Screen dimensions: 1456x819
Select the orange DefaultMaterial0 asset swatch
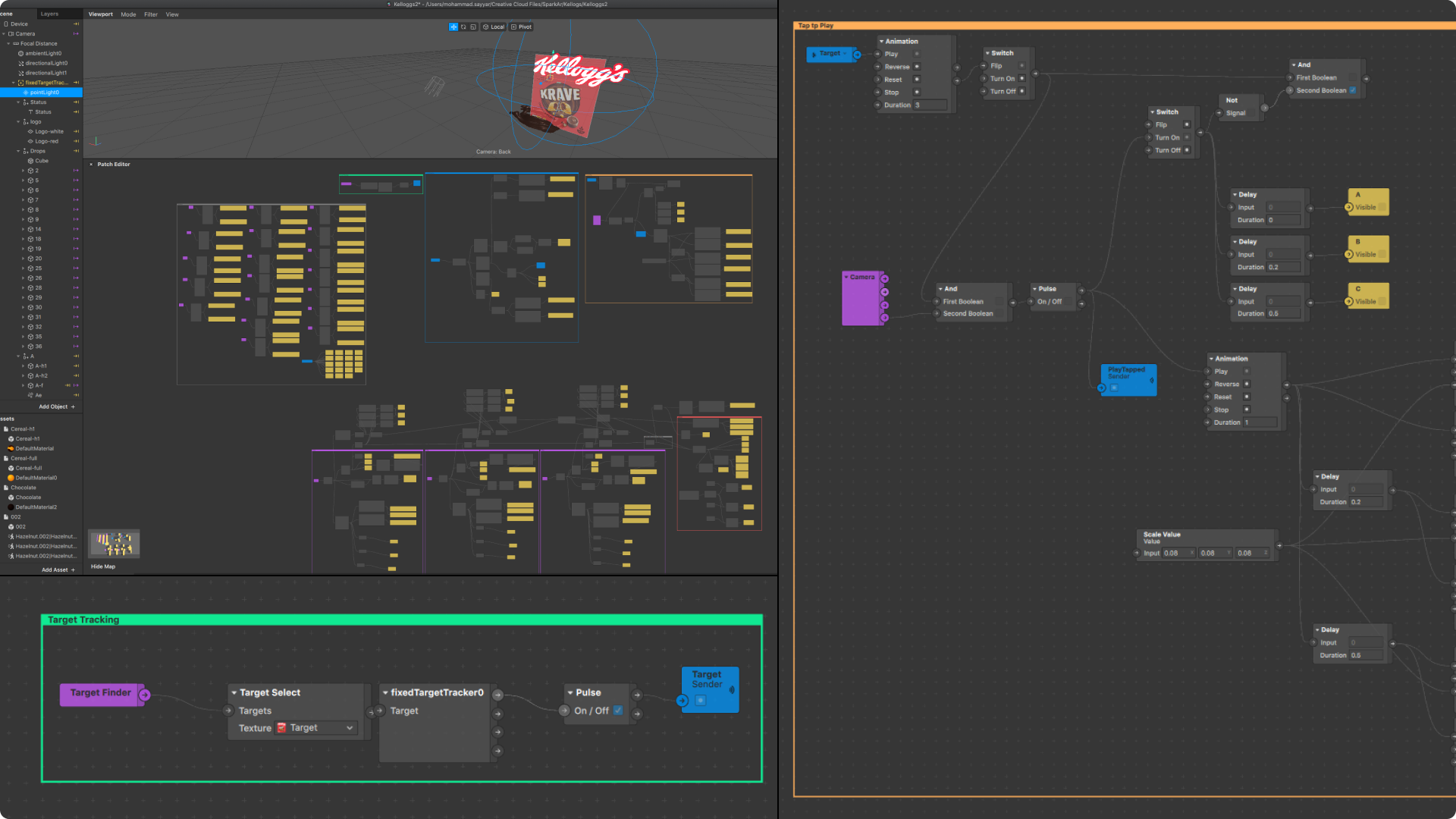(x=11, y=478)
